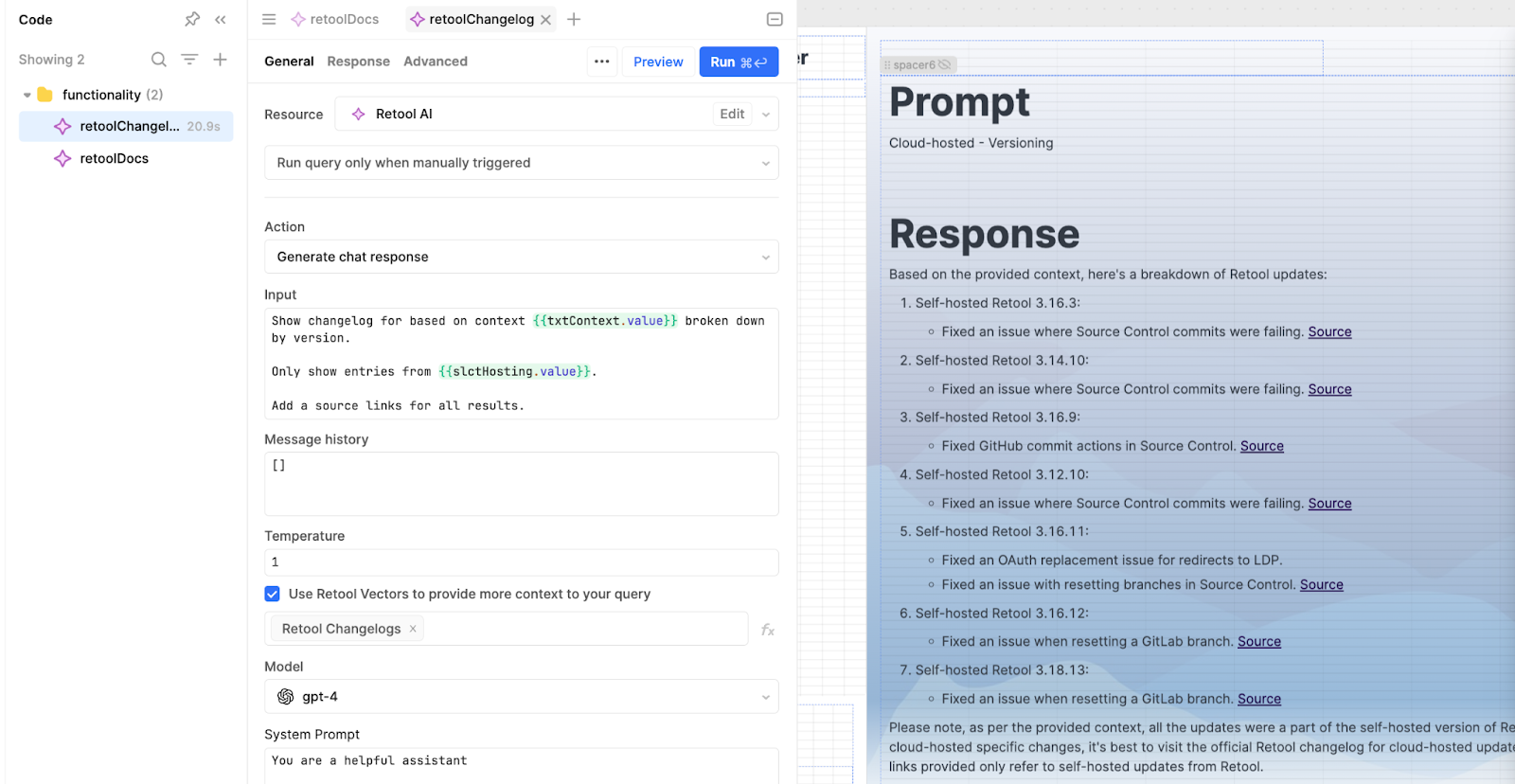Switch to the retoolDocs query tab
The height and width of the screenshot is (784, 1515).
pos(335,19)
